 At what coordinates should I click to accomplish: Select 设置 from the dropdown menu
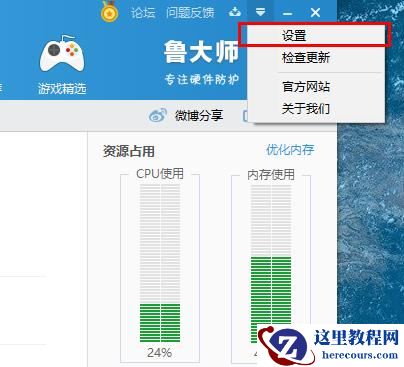[x=316, y=35]
